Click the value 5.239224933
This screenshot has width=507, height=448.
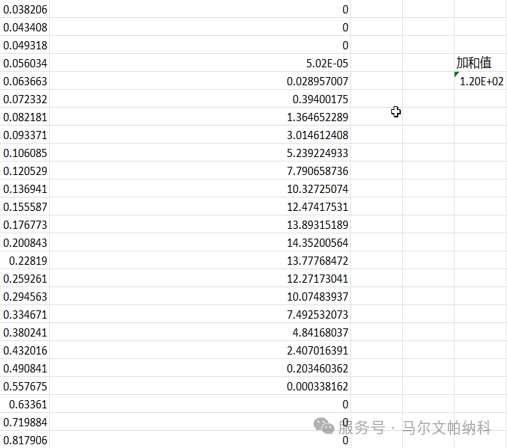click(x=317, y=153)
